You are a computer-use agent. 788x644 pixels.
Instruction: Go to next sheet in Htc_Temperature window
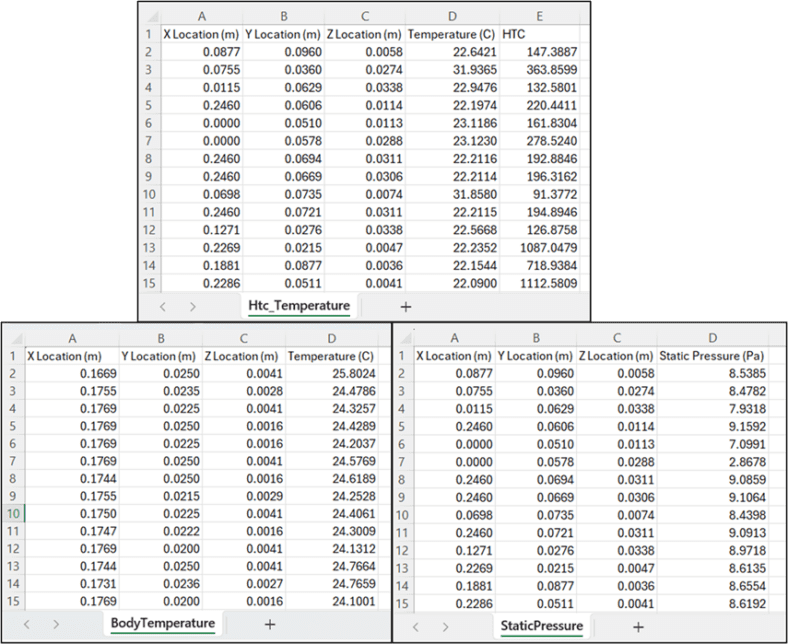click(192, 306)
